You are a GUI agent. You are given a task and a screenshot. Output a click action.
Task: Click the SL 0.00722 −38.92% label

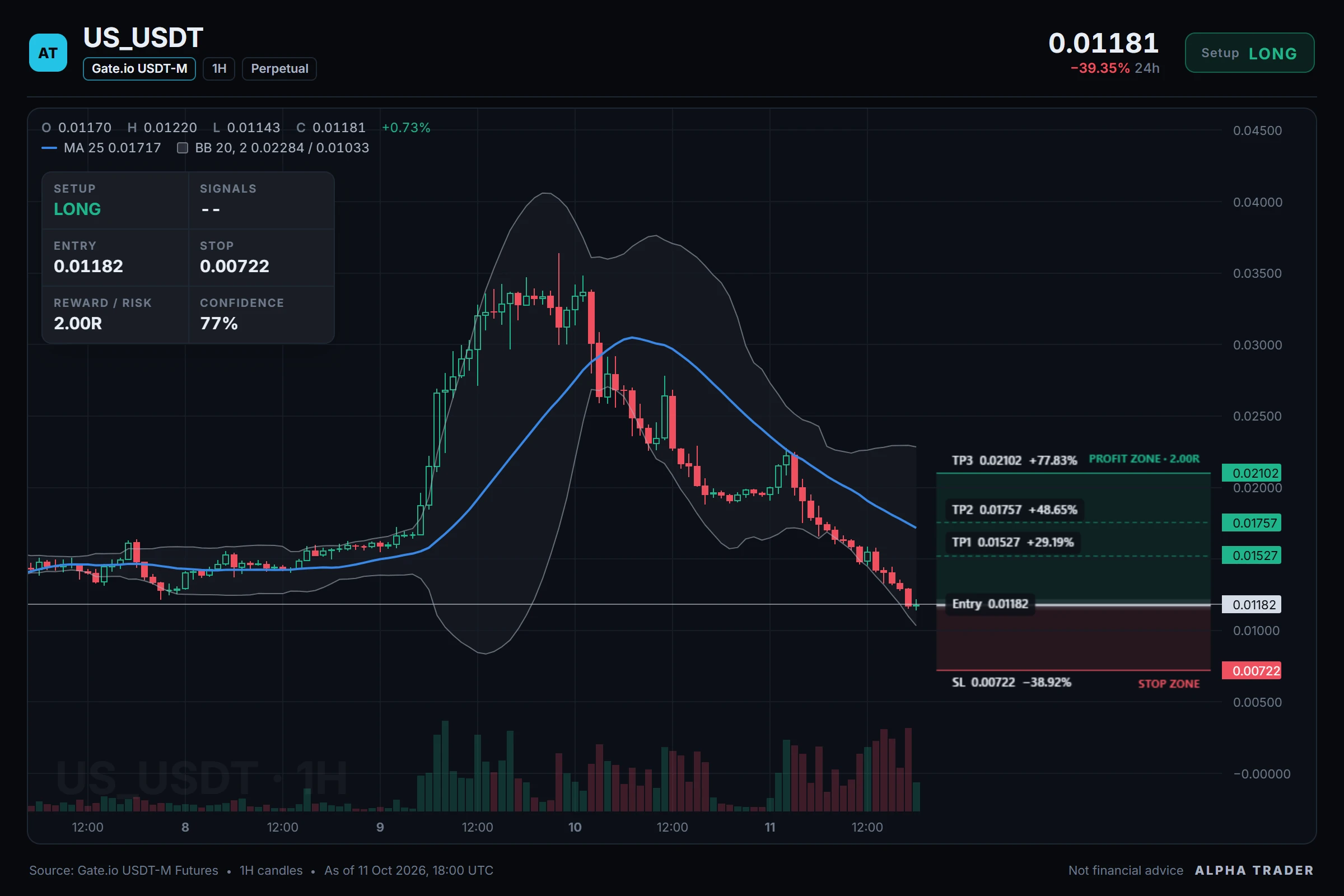(x=1011, y=682)
